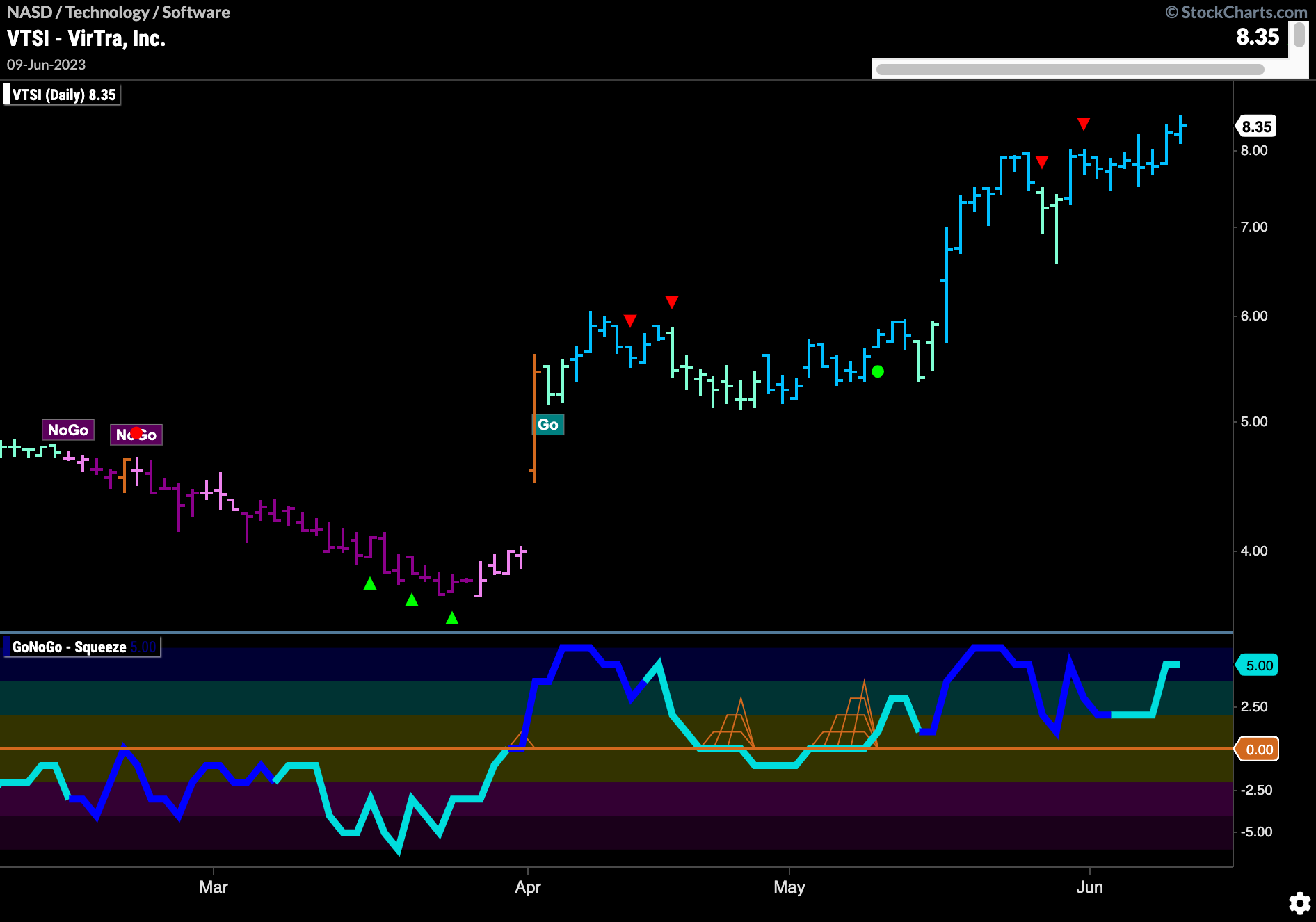This screenshot has height=922, width=1316.
Task: Click the horizontal scrollbar at top right
Action: pyautogui.click(x=1070, y=70)
